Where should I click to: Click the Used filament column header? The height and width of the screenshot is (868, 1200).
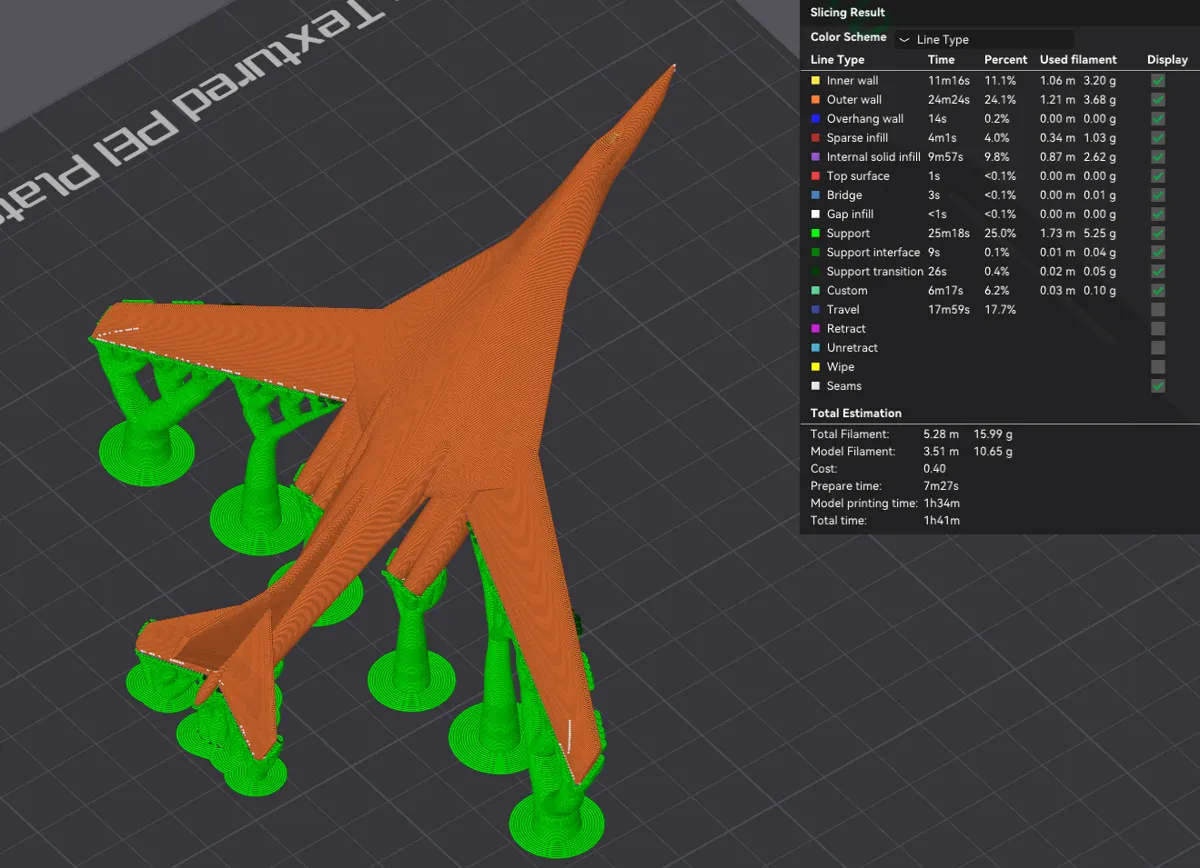click(x=1078, y=60)
